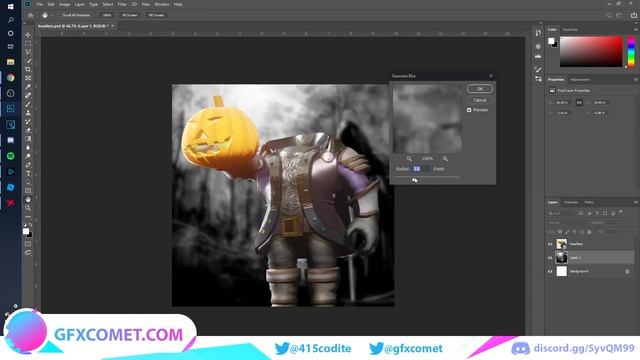Image resolution: width=640 pixels, height=360 pixels.
Task: Hide Layer 1 visibility eye
Action: (550, 258)
